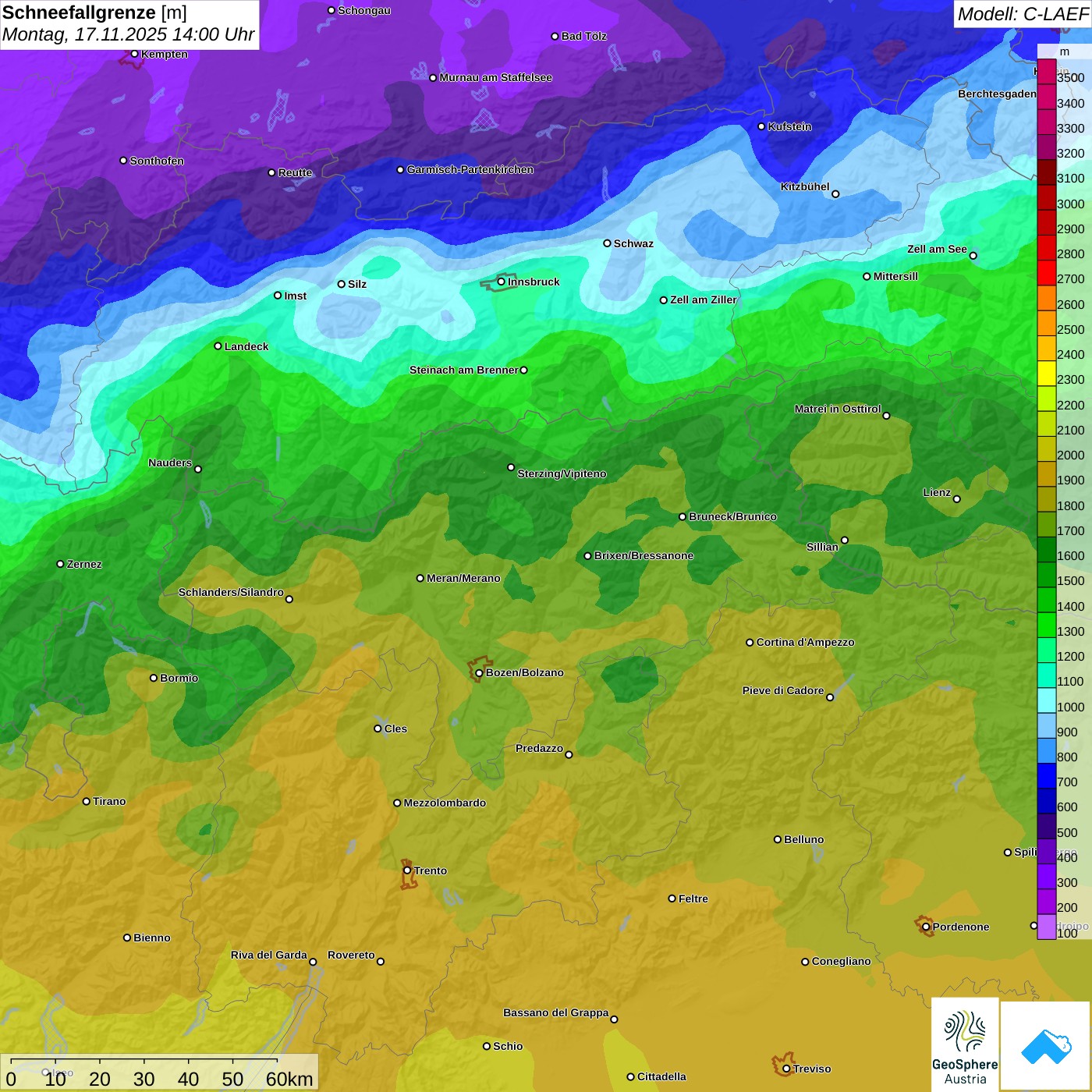
Task: Click the 'Rovereto' label
Action: (351, 955)
